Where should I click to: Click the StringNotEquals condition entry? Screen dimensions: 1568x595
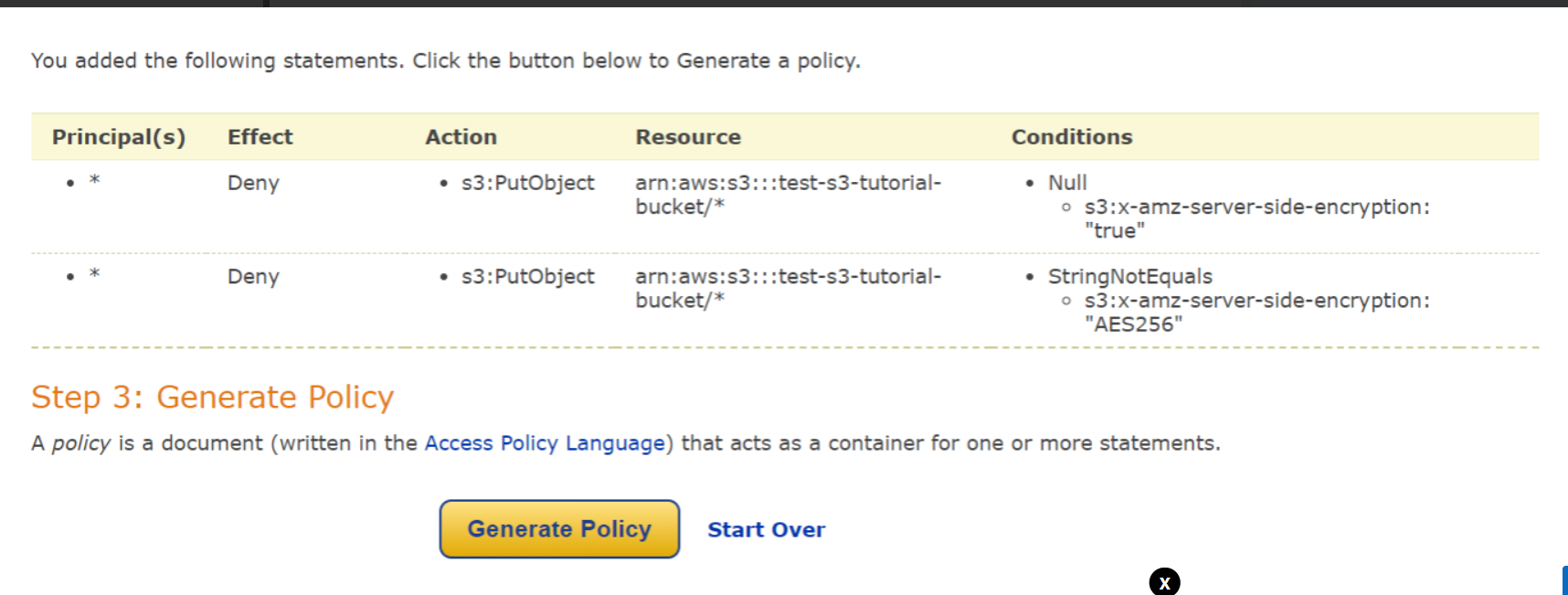click(1129, 277)
